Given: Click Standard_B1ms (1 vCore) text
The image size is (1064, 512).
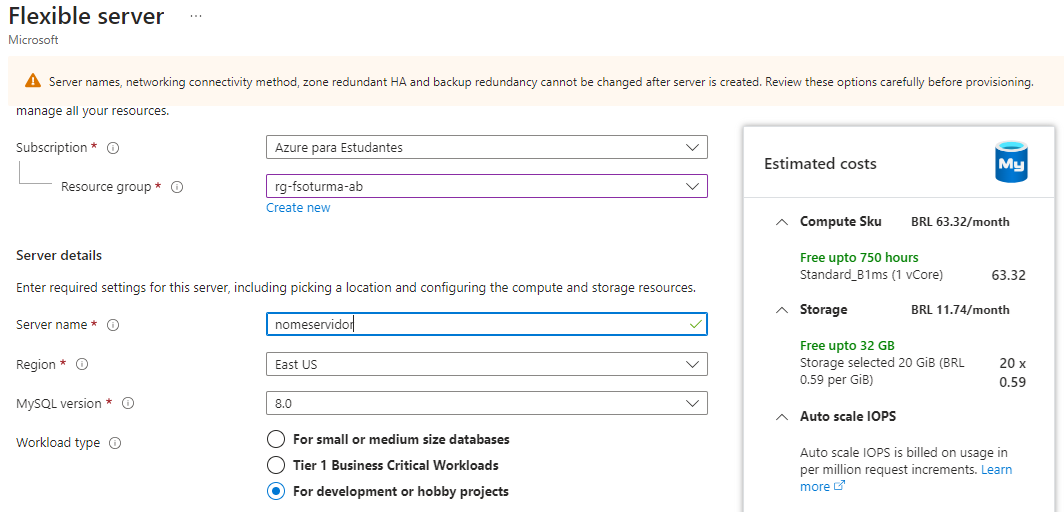Looking at the screenshot, I should pos(871,275).
